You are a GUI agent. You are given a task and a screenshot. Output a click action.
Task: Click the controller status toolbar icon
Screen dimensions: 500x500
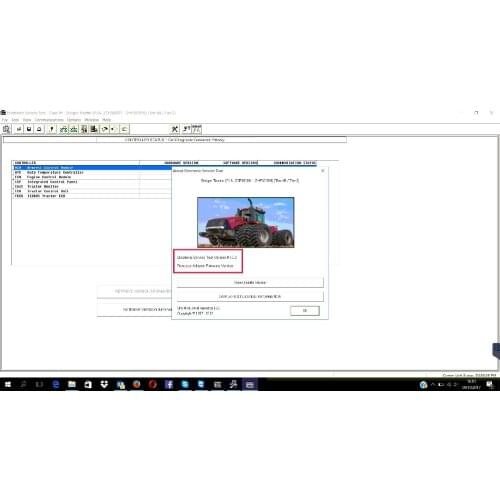(84, 129)
